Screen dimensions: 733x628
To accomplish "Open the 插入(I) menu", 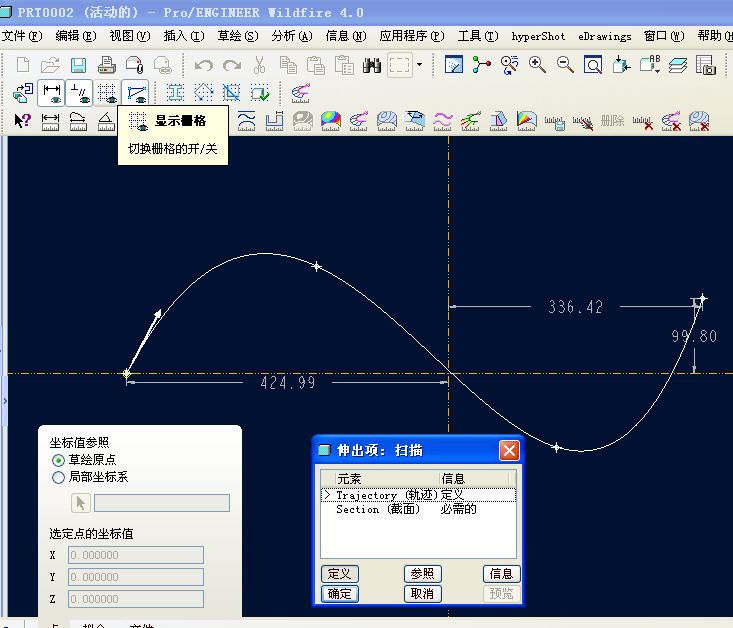I will [x=184, y=36].
